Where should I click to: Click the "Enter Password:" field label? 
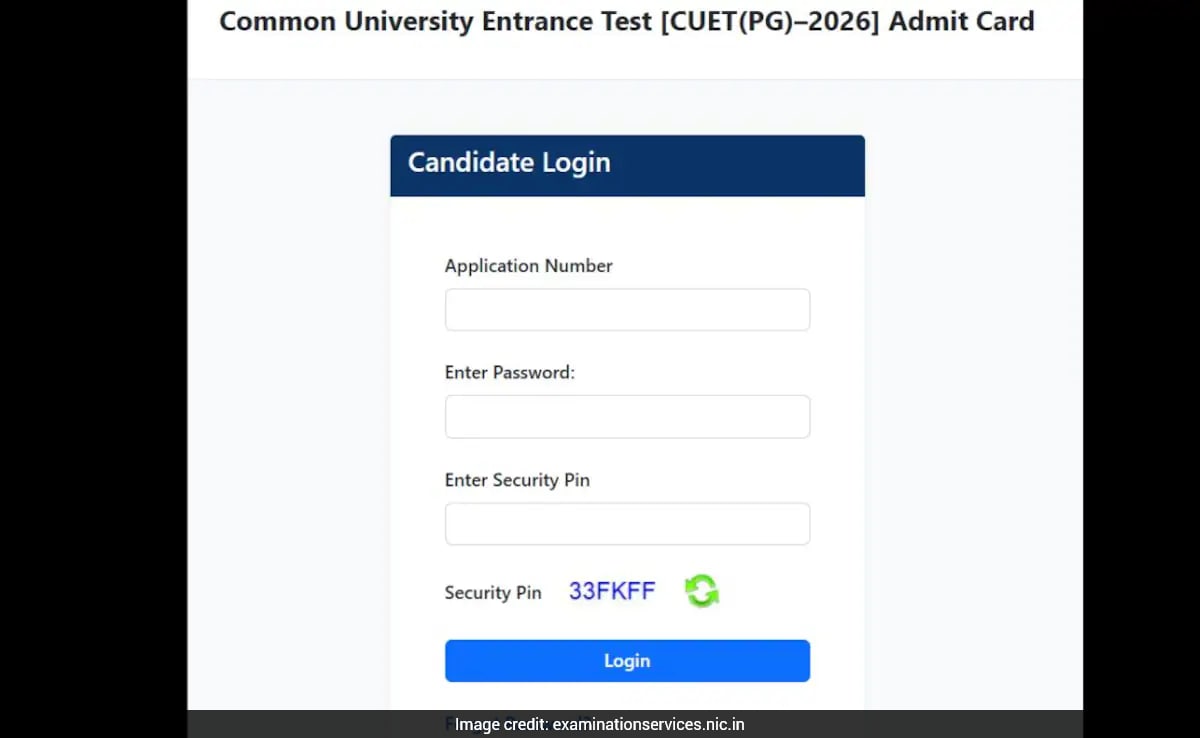pyautogui.click(x=509, y=373)
